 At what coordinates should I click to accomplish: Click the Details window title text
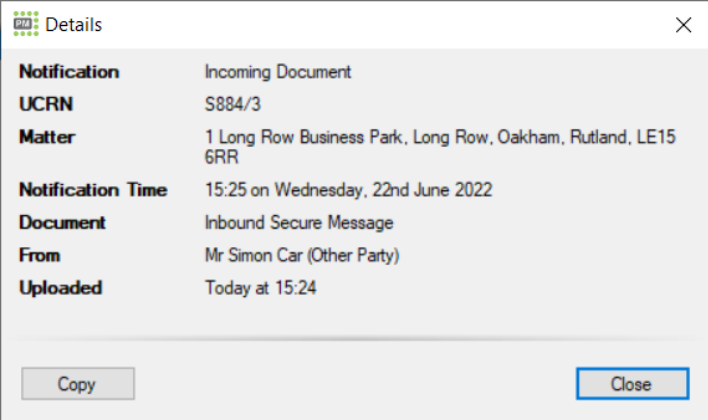(x=74, y=25)
